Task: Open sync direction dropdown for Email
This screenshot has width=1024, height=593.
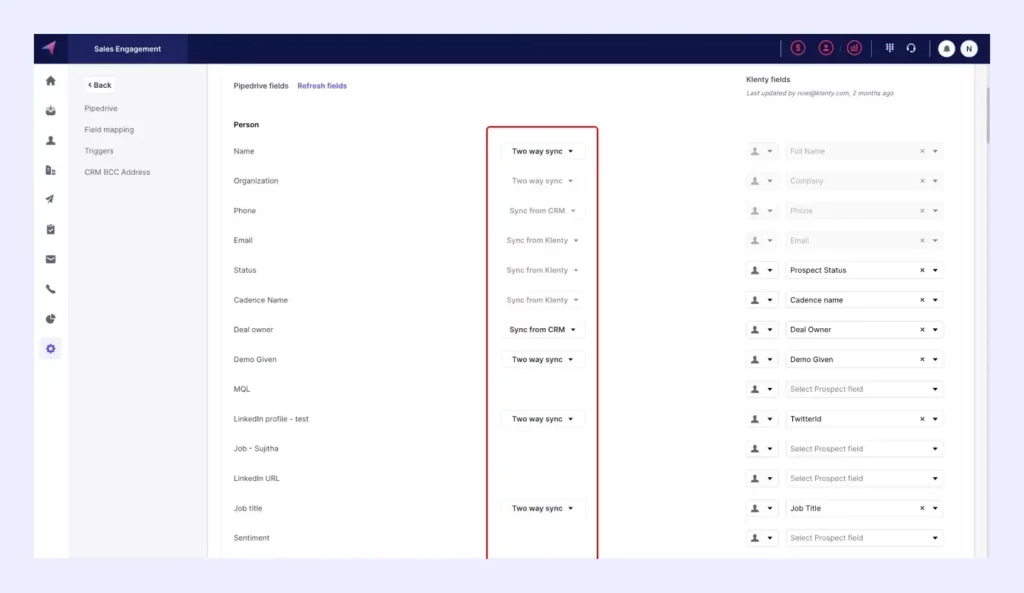Action: [542, 240]
